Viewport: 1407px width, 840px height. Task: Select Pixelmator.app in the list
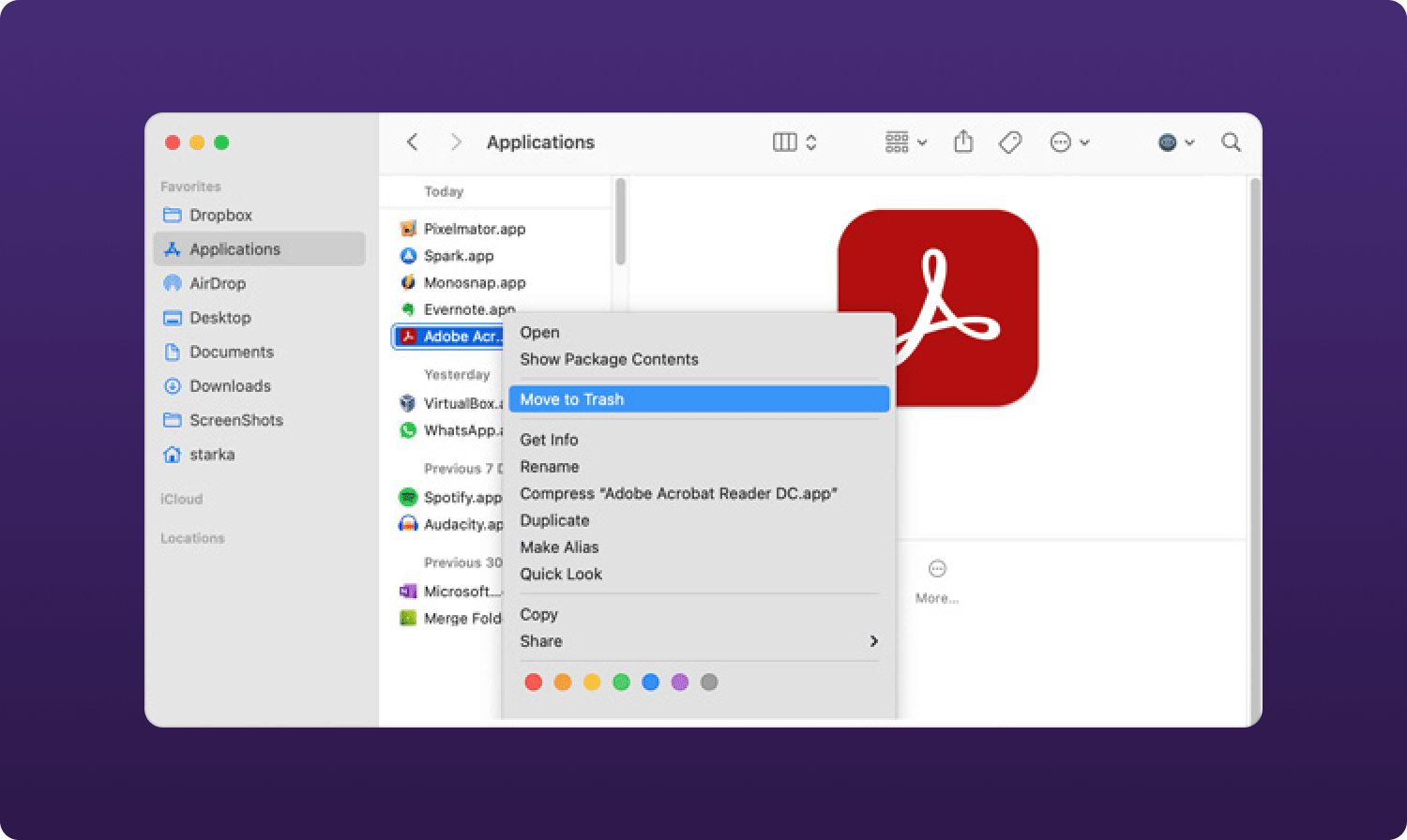click(x=474, y=229)
